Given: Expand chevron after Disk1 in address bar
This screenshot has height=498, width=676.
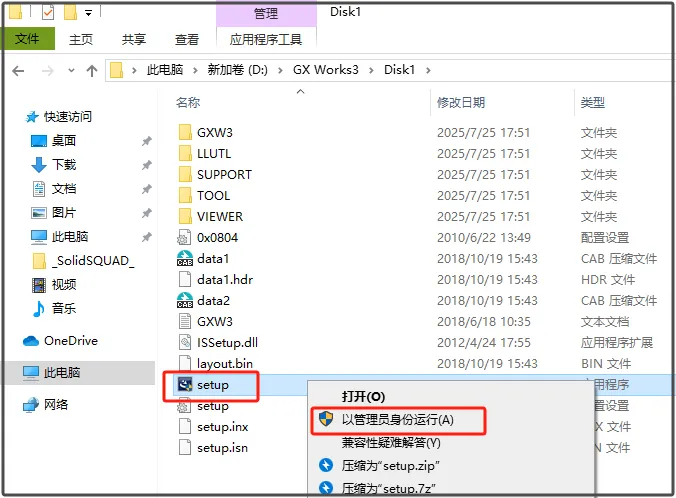Looking at the screenshot, I should point(428,70).
